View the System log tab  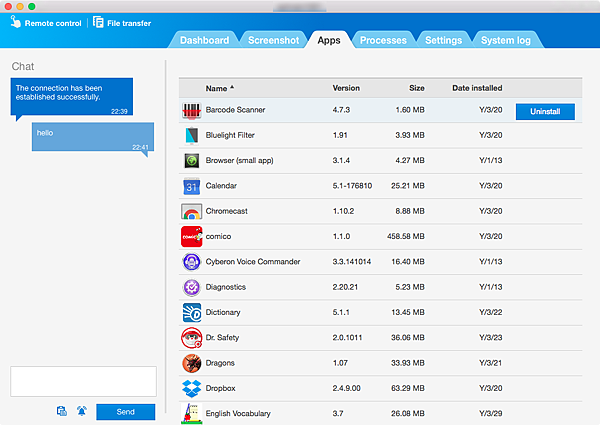click(x=505, y=40)
